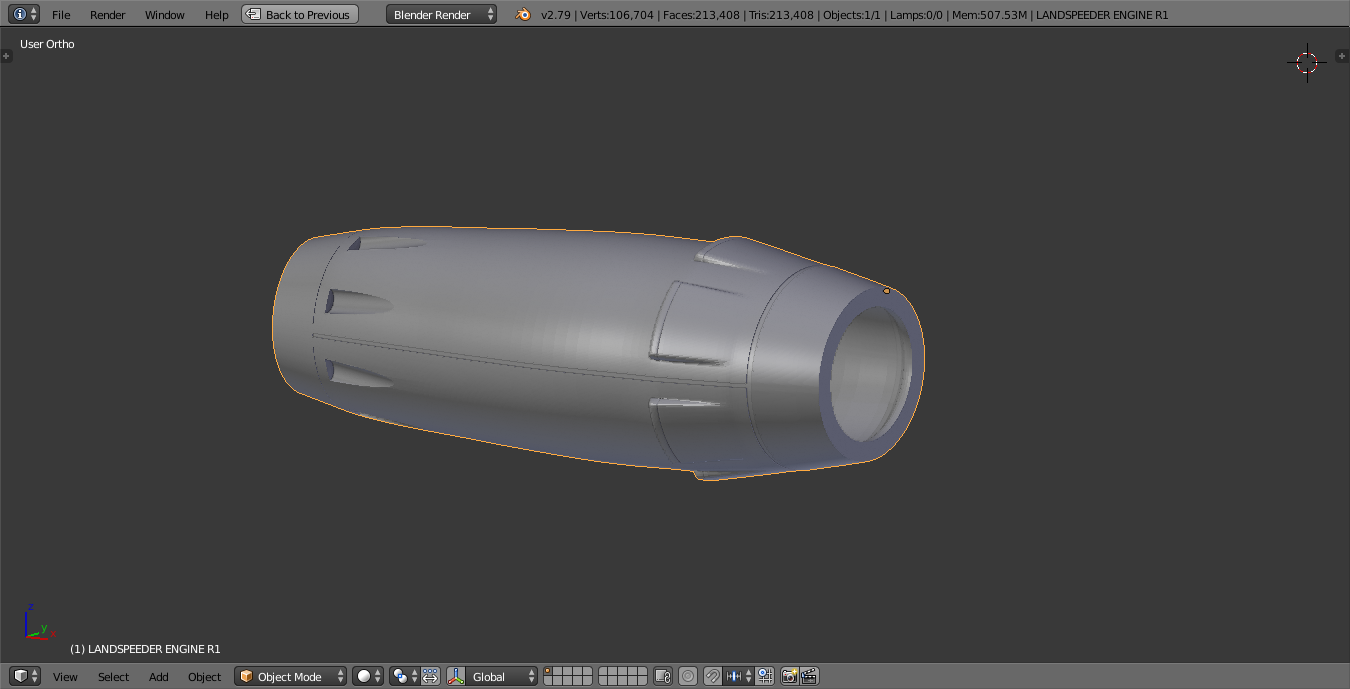Image resolution: width=1350 pixels, height=689 pixels.
Task: Open the Add menu in viewport header
Action: (158, 677)
